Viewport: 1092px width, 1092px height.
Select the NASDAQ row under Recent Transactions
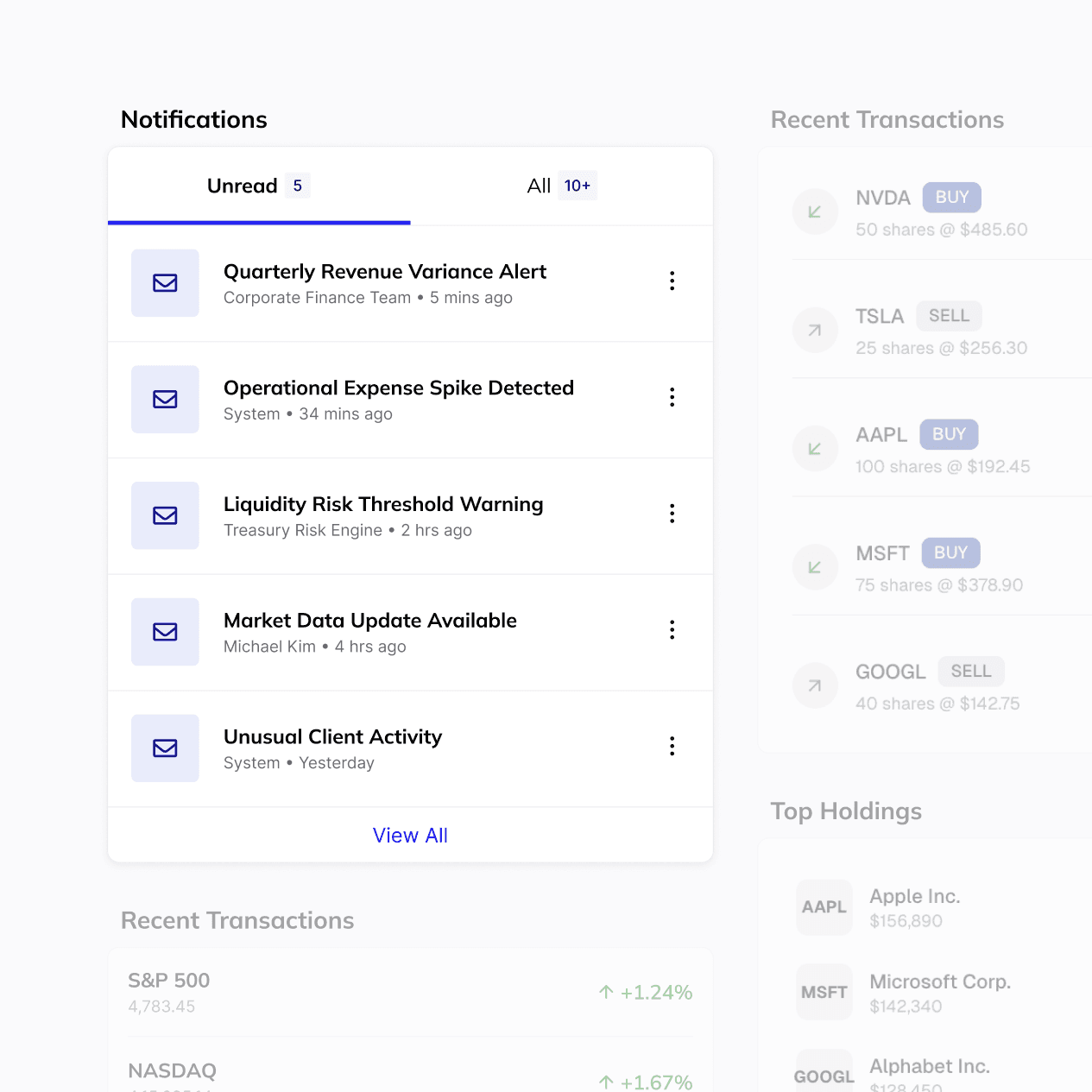[x=410, y=1073]
